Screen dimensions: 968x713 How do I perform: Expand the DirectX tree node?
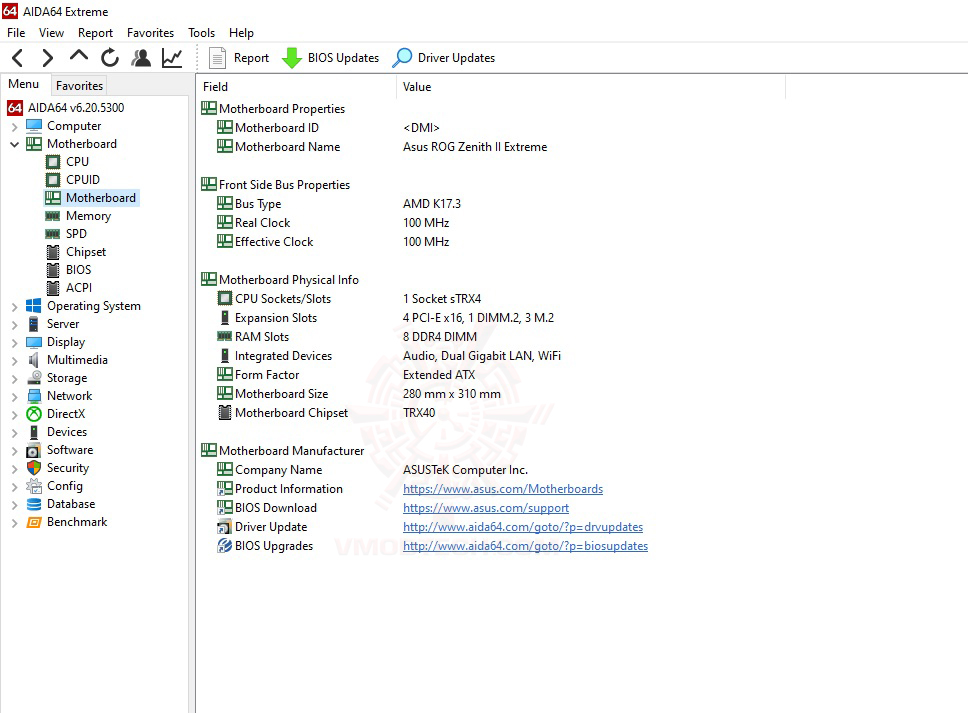(14, 415)
